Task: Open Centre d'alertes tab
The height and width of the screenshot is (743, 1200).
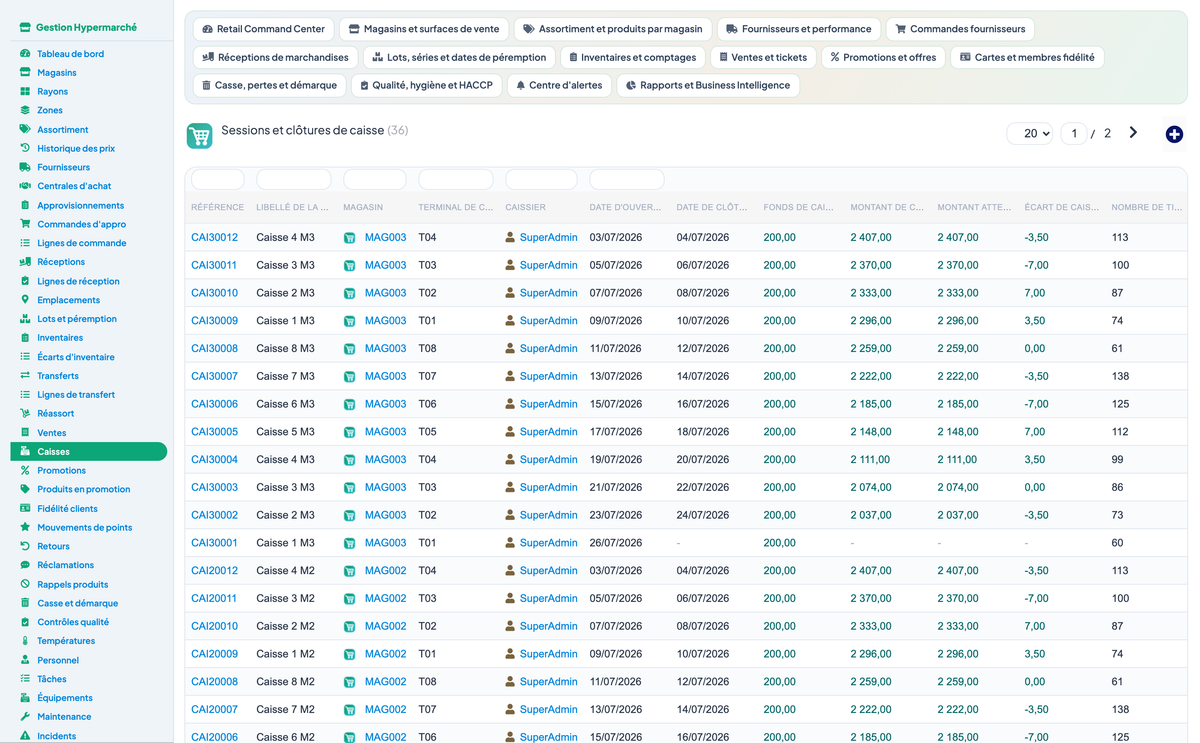Action: 559,85
